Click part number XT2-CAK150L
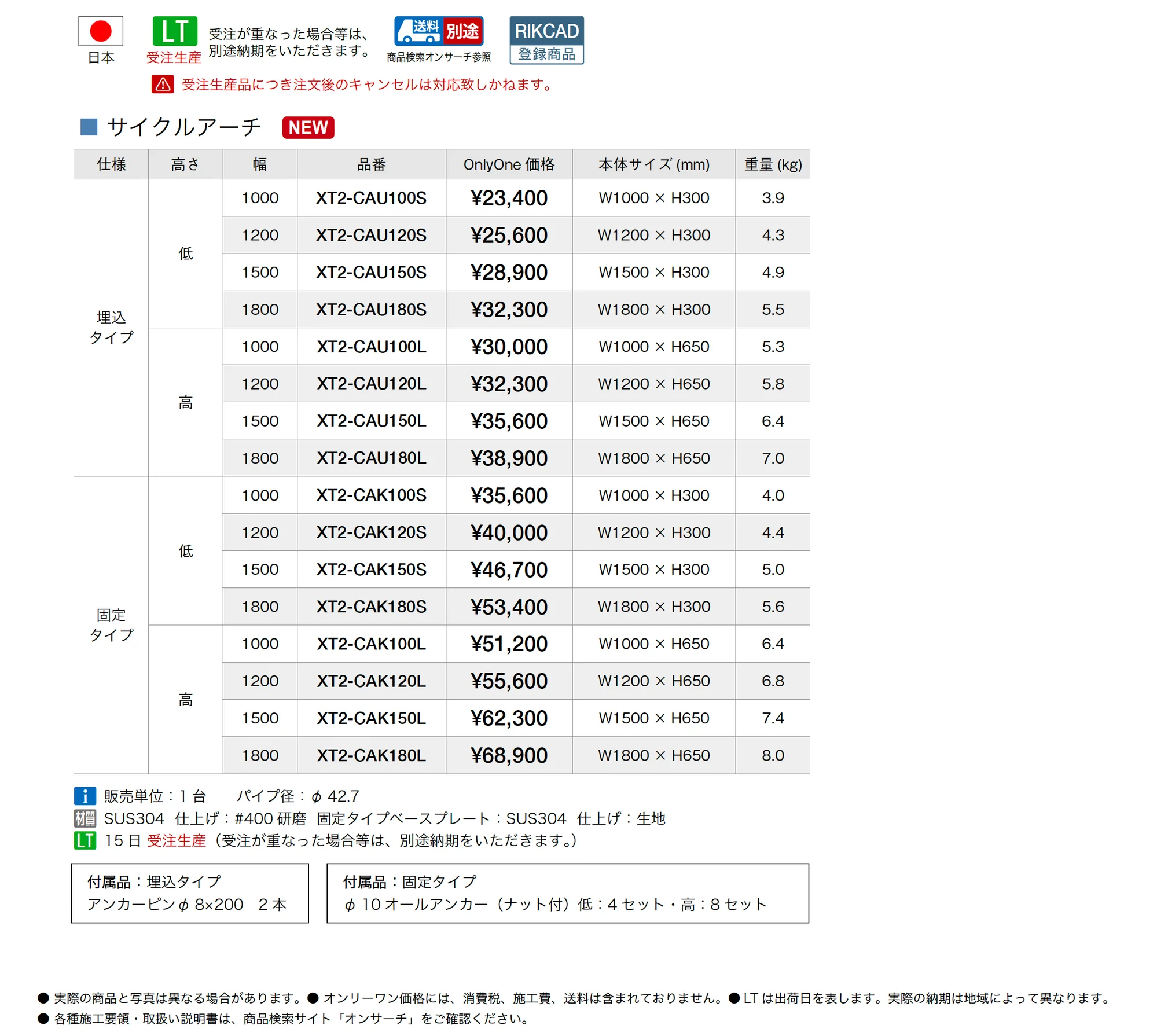 371,718
